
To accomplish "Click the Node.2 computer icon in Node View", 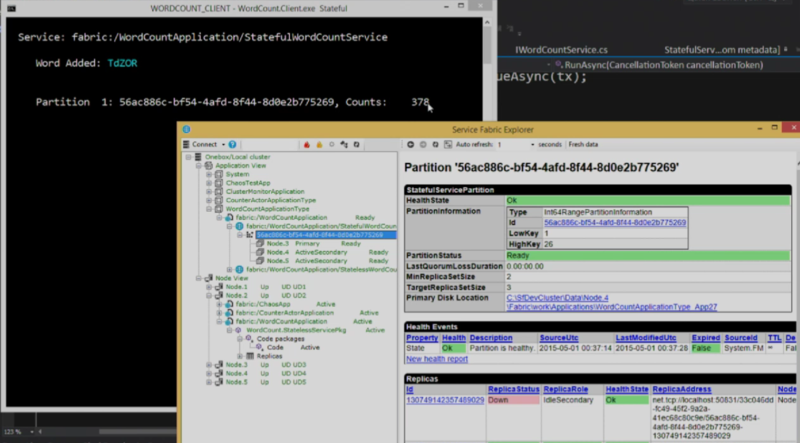I will 219,296.
